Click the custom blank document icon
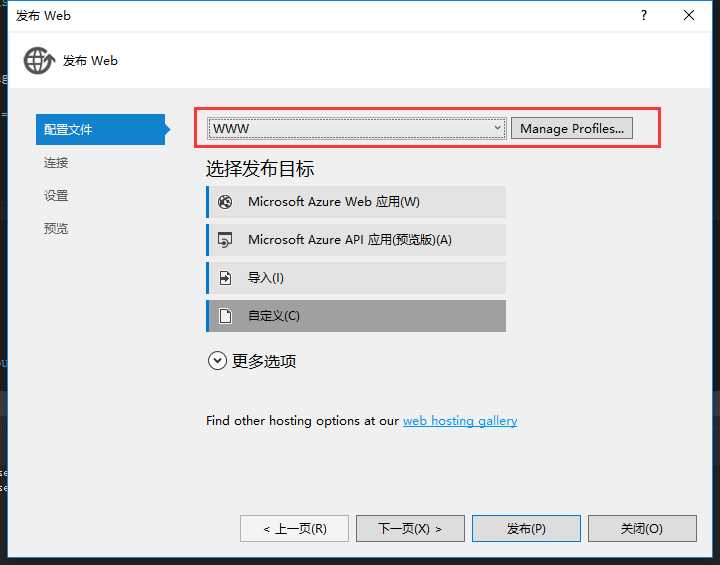Image resolution: width=720 pixels, height=565 pixels. tap(225, 316)
